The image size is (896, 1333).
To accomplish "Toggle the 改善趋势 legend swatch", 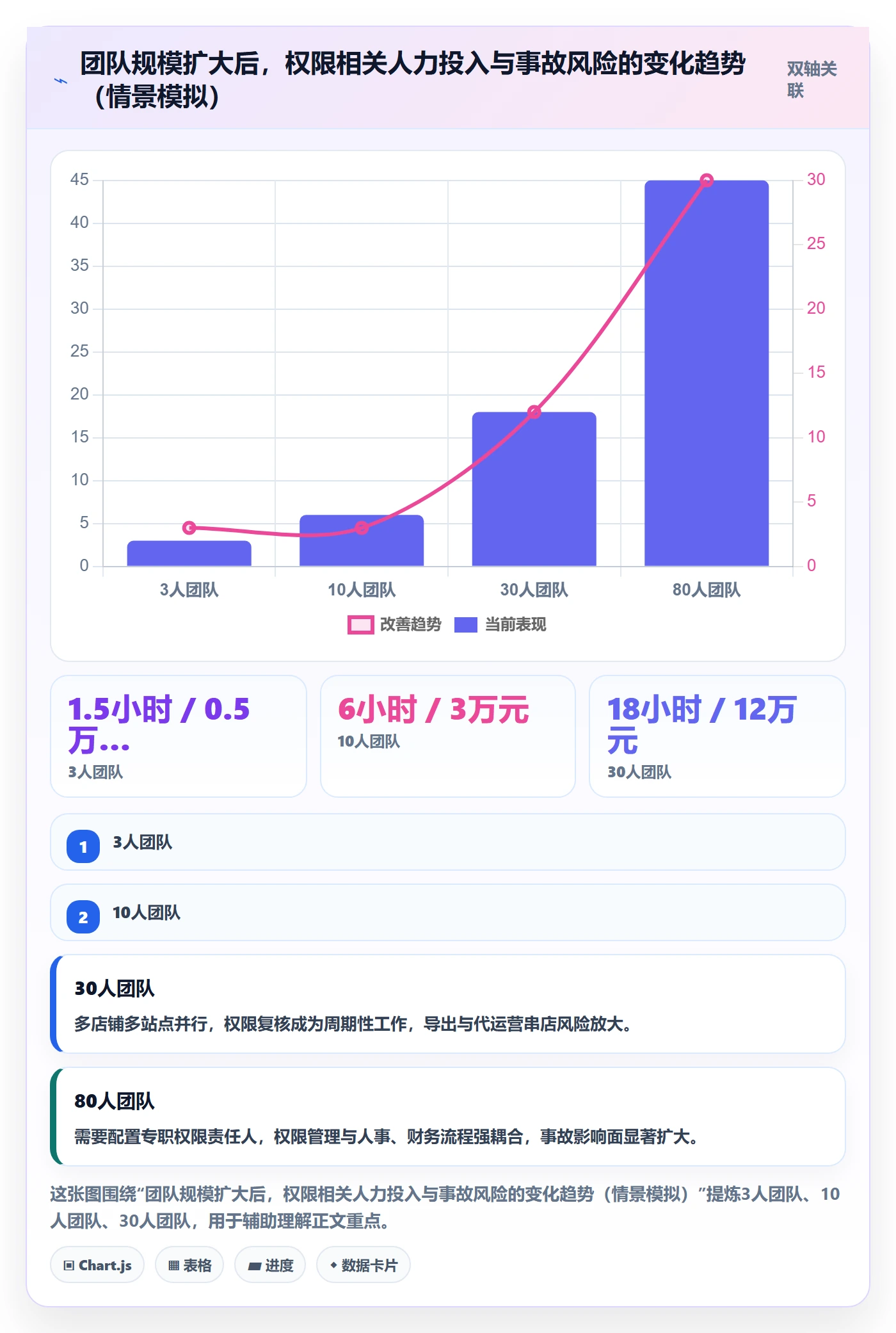I will [360, 625].
